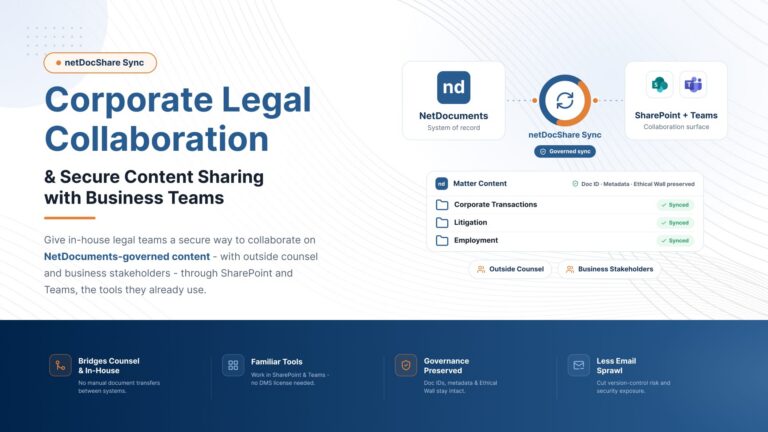
Task: Click the Corporate Legal Collaboration headline
Action: point(178,119)
